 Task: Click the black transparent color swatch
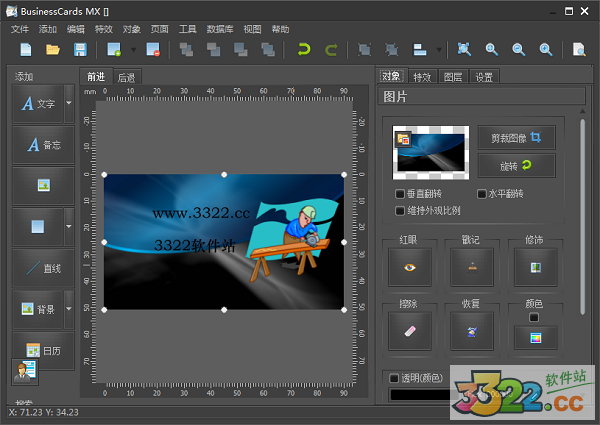[420, 394]
